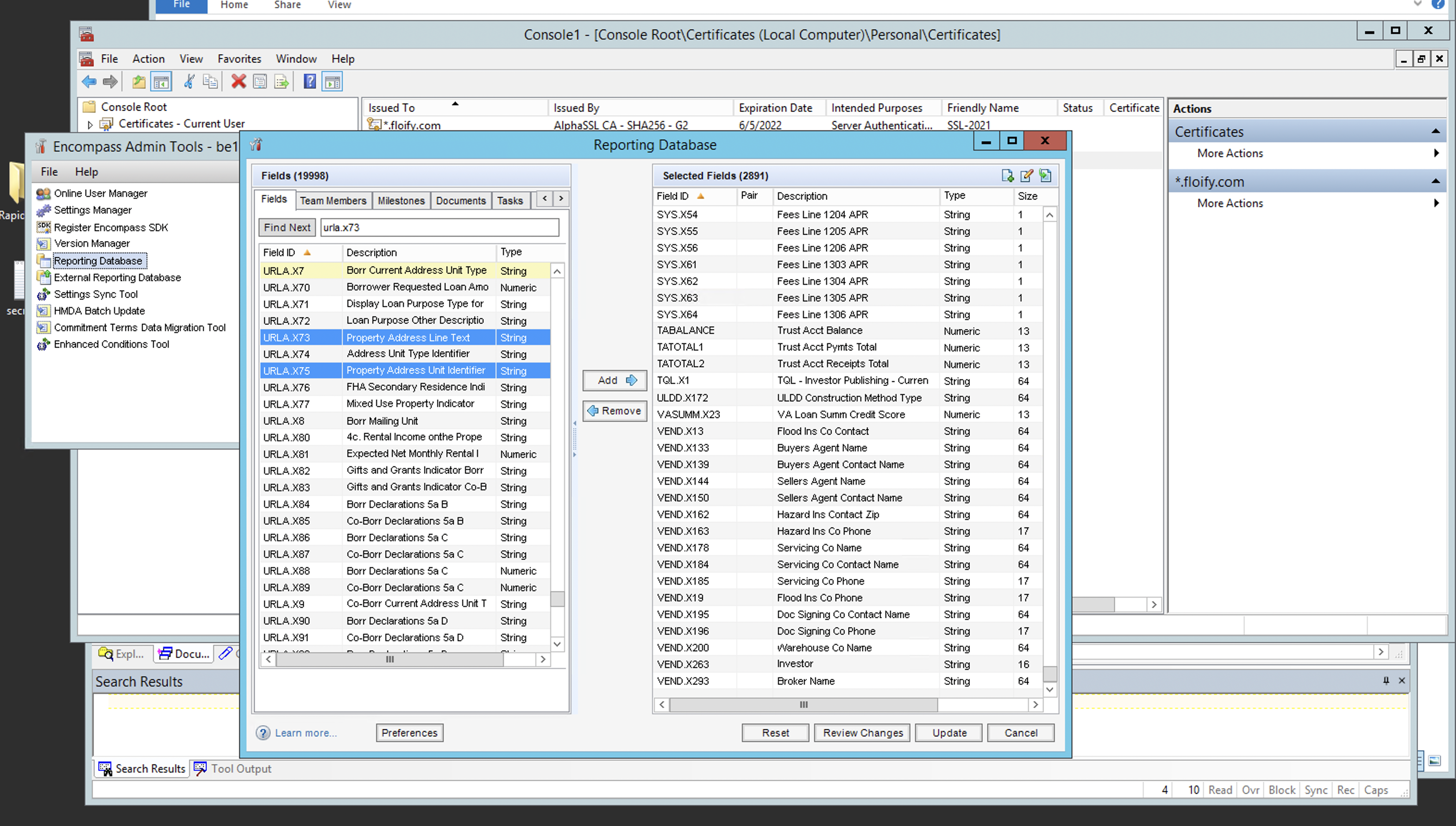Open HMDA Batch Update tool
Screen dimensions: 1456x826
[x=99, y=311]
